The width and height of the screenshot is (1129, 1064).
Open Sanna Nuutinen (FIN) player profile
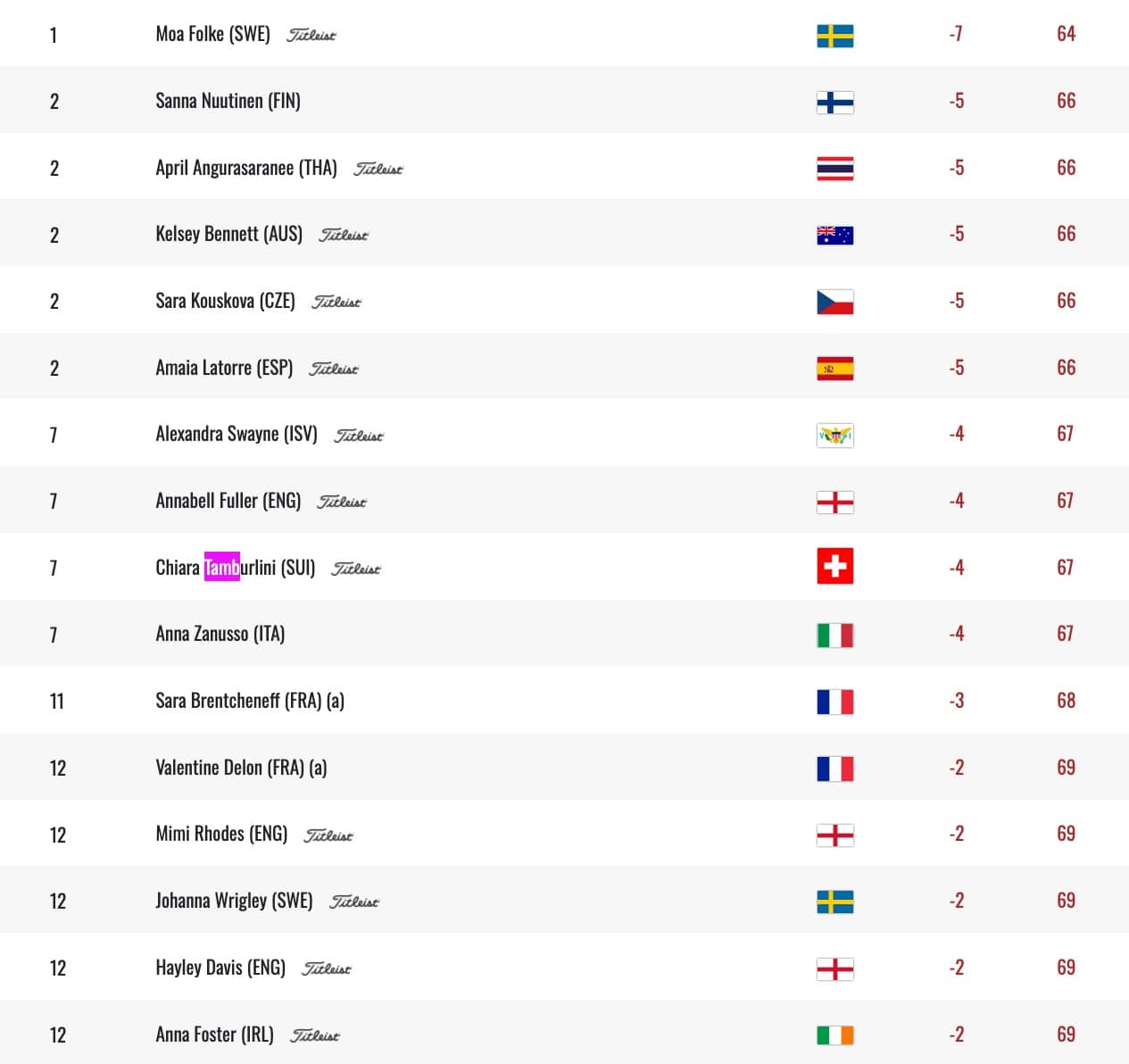(x=228, y=101)
